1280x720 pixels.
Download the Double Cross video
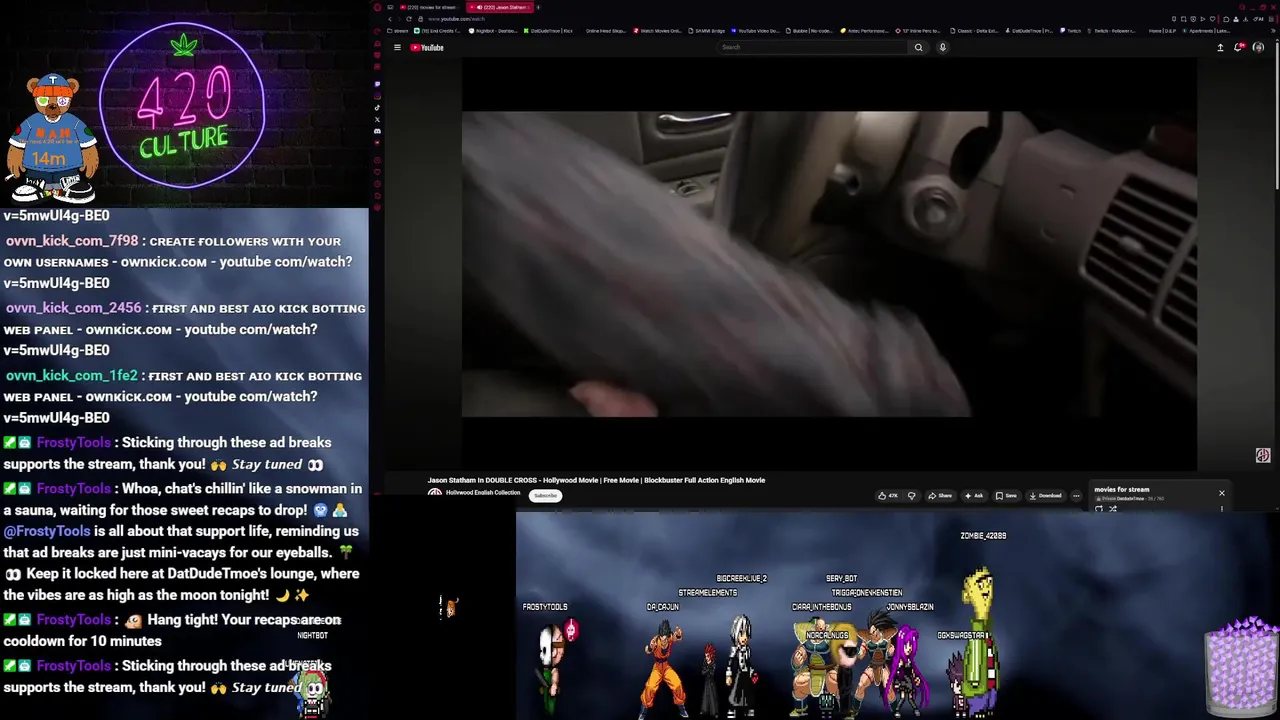coord(1045,496)
